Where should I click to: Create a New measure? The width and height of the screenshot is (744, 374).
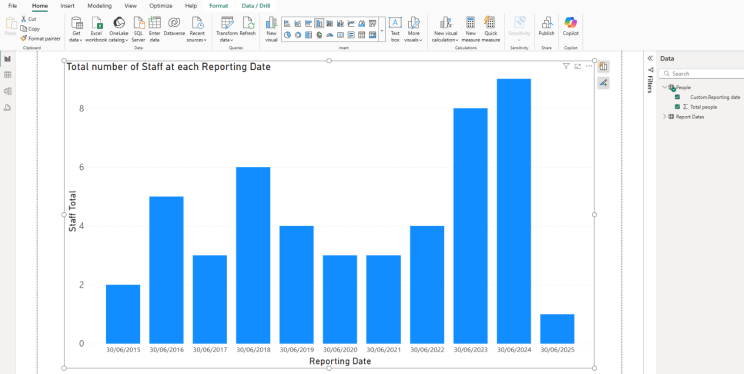pyautogui.click(x=470, y=29)
